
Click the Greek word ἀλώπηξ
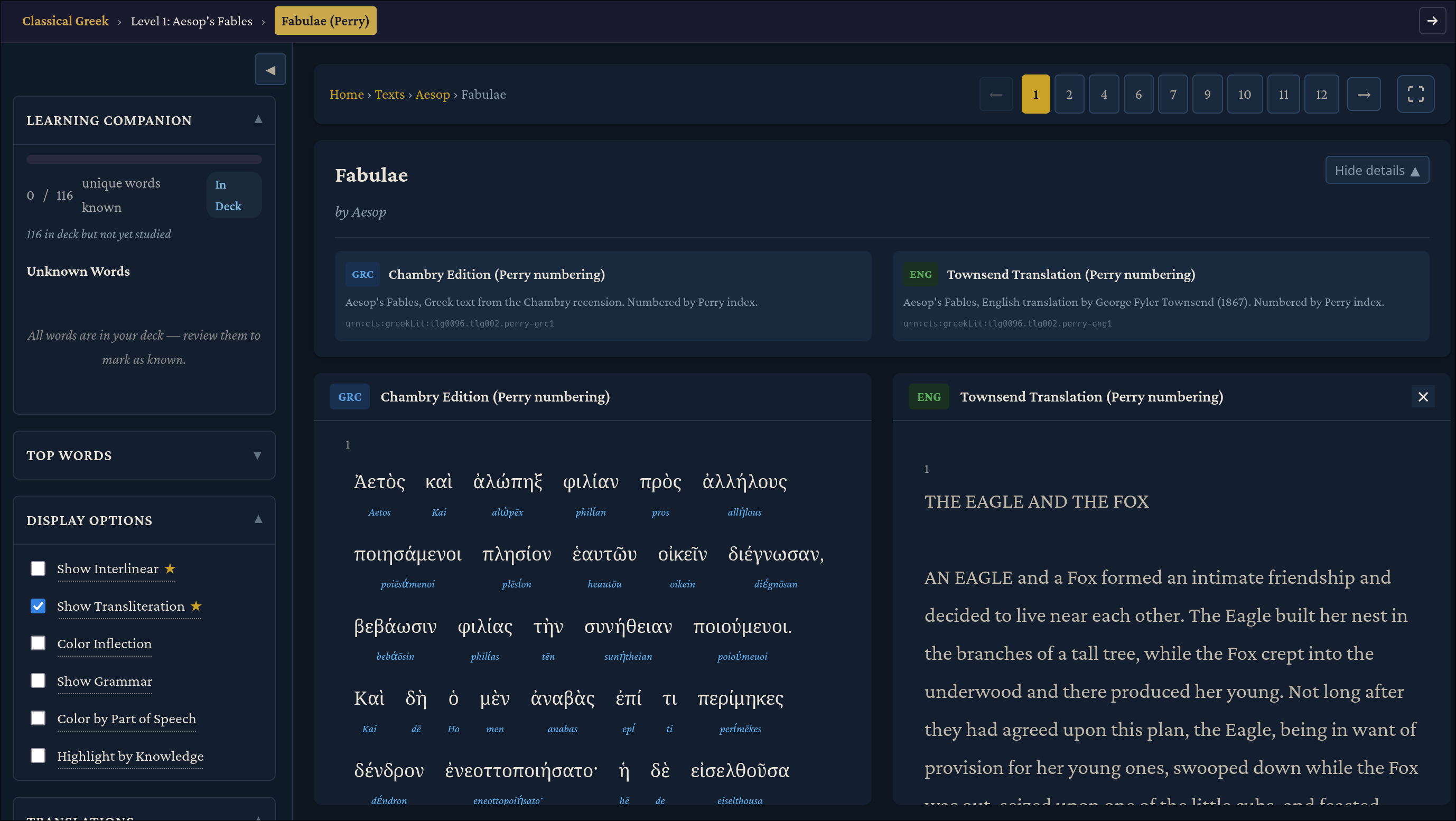[507, 481]
